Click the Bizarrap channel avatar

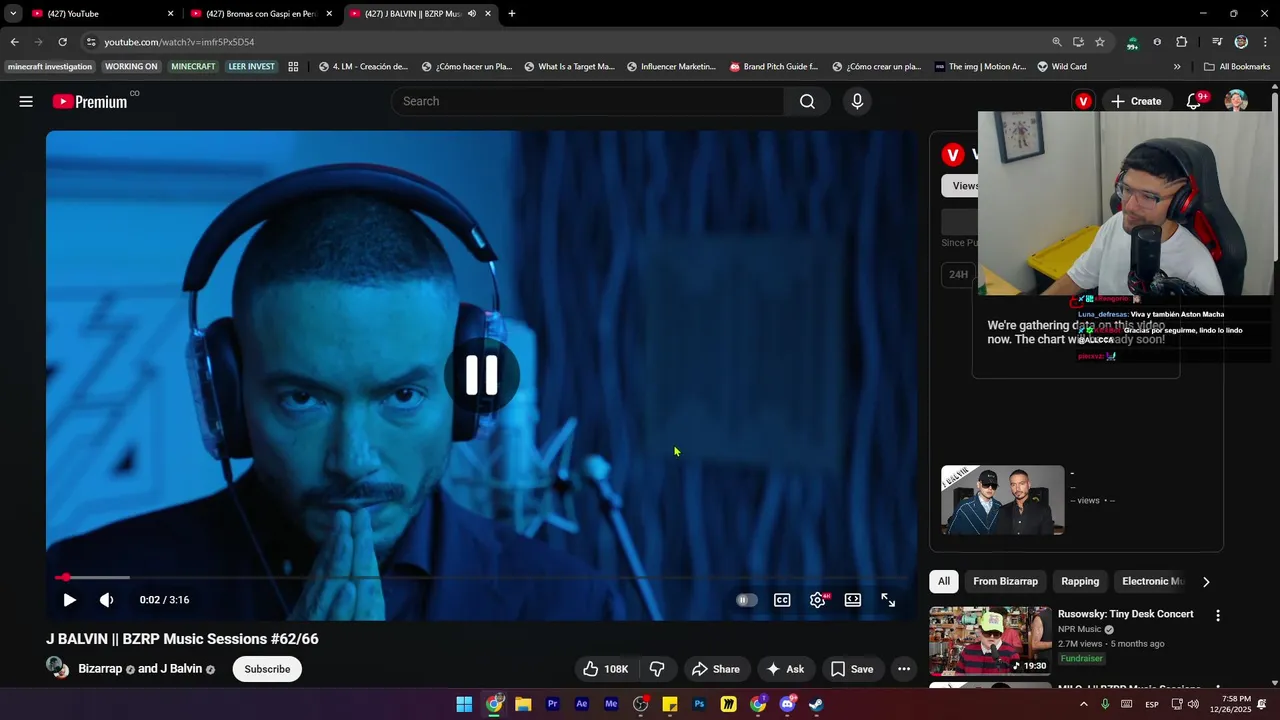point(57,668)
